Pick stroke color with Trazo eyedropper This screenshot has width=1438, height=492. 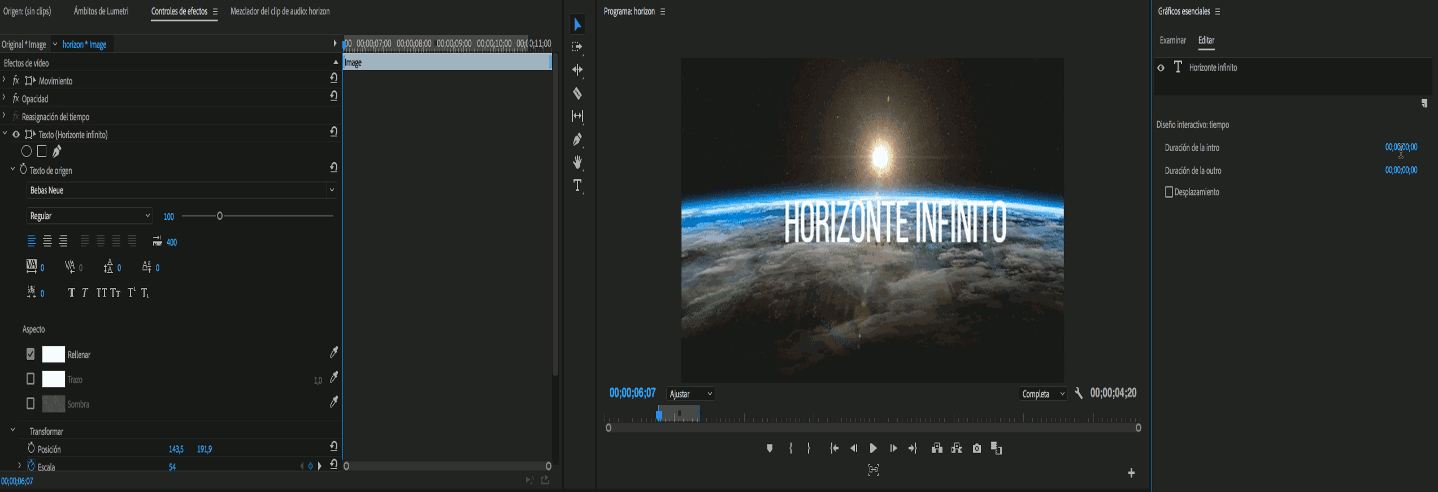point(334,378)
